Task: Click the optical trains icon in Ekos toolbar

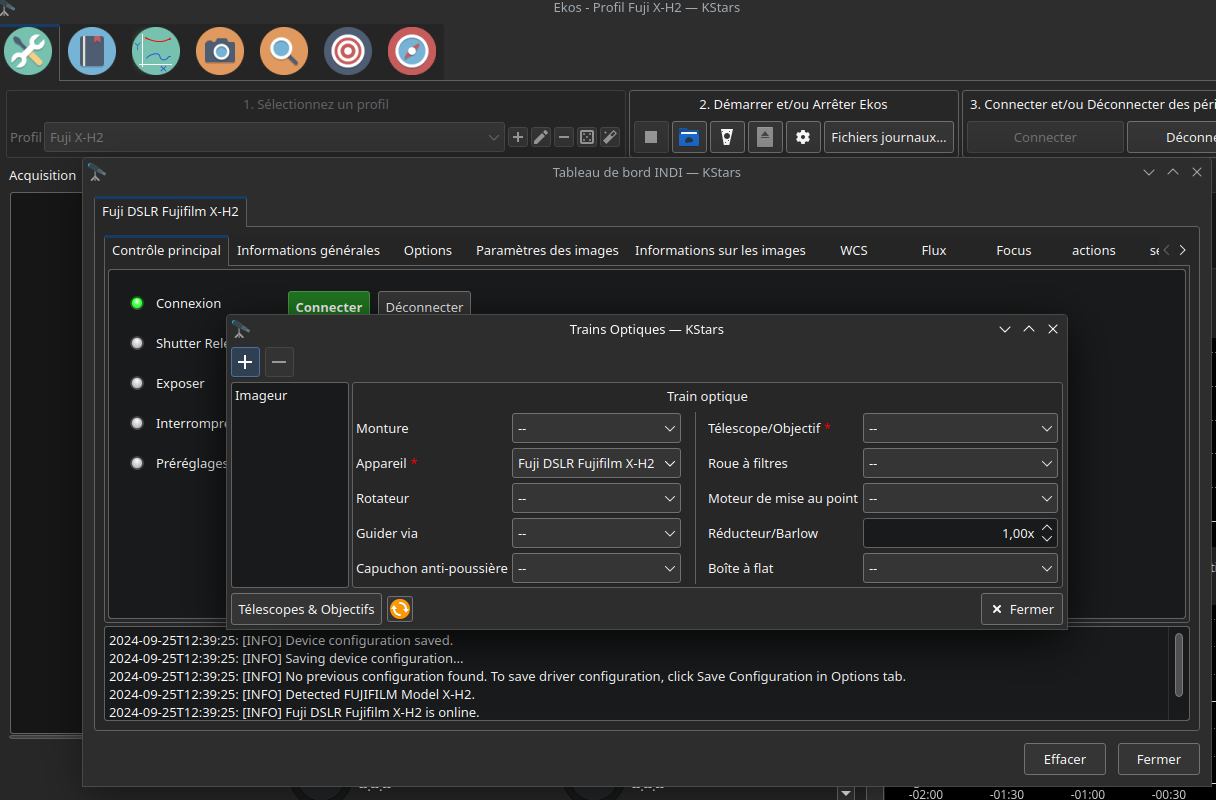Action: 727,137
